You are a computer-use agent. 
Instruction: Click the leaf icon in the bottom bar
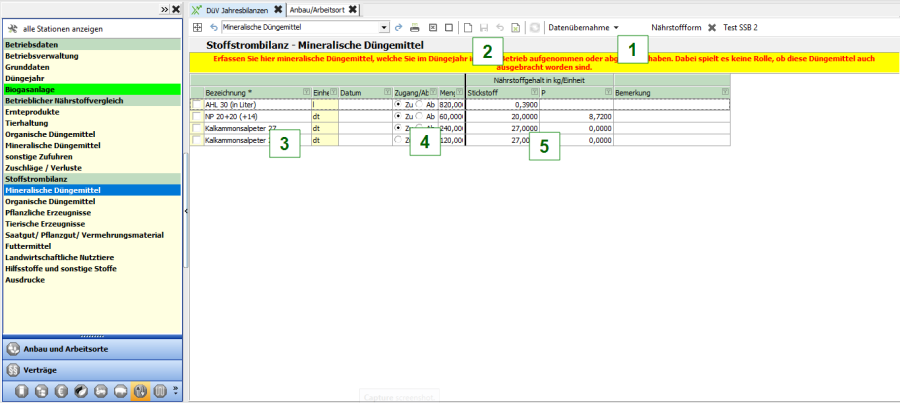click(x=81, y=390)
